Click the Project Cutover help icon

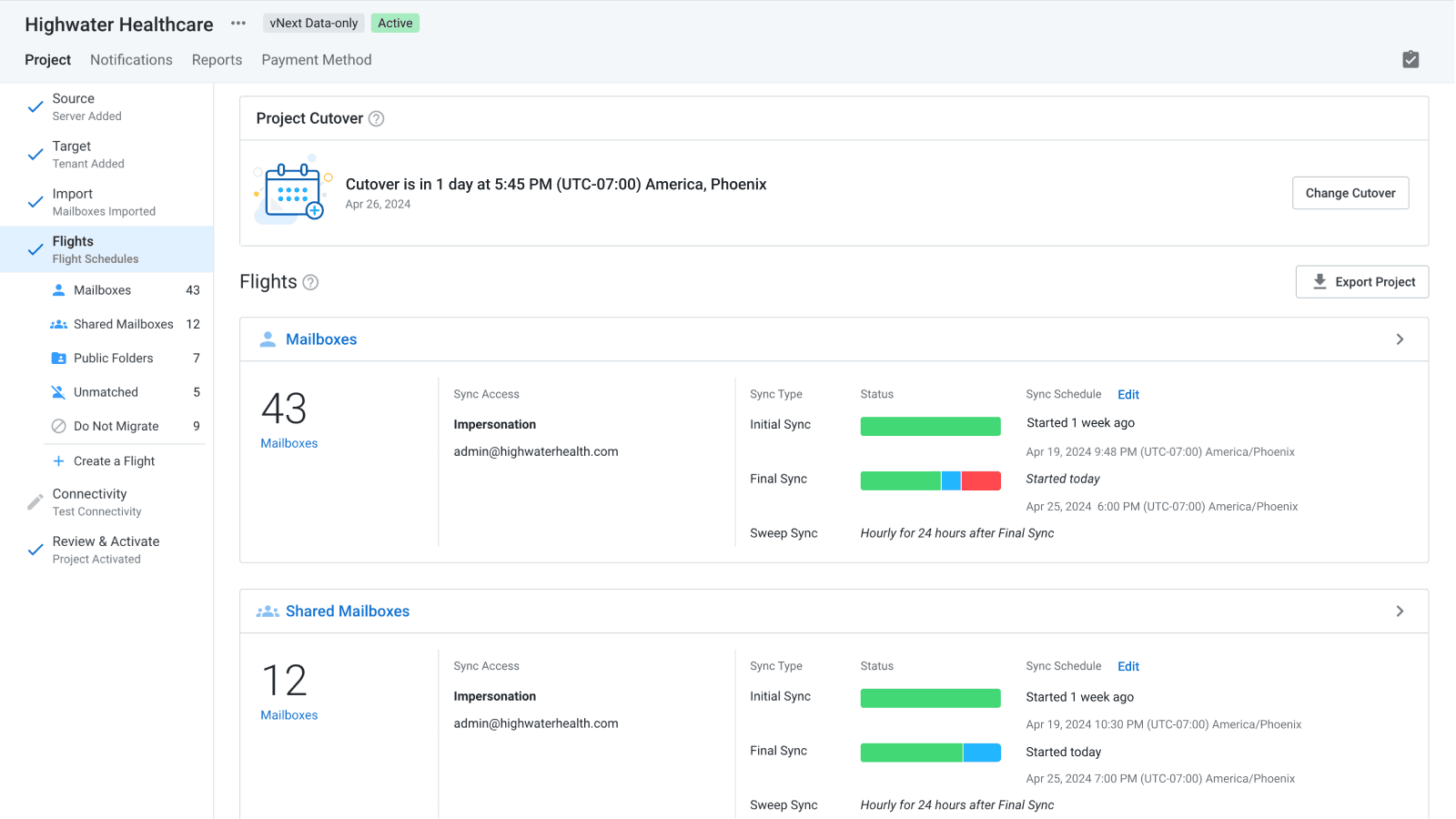(376, 118)
